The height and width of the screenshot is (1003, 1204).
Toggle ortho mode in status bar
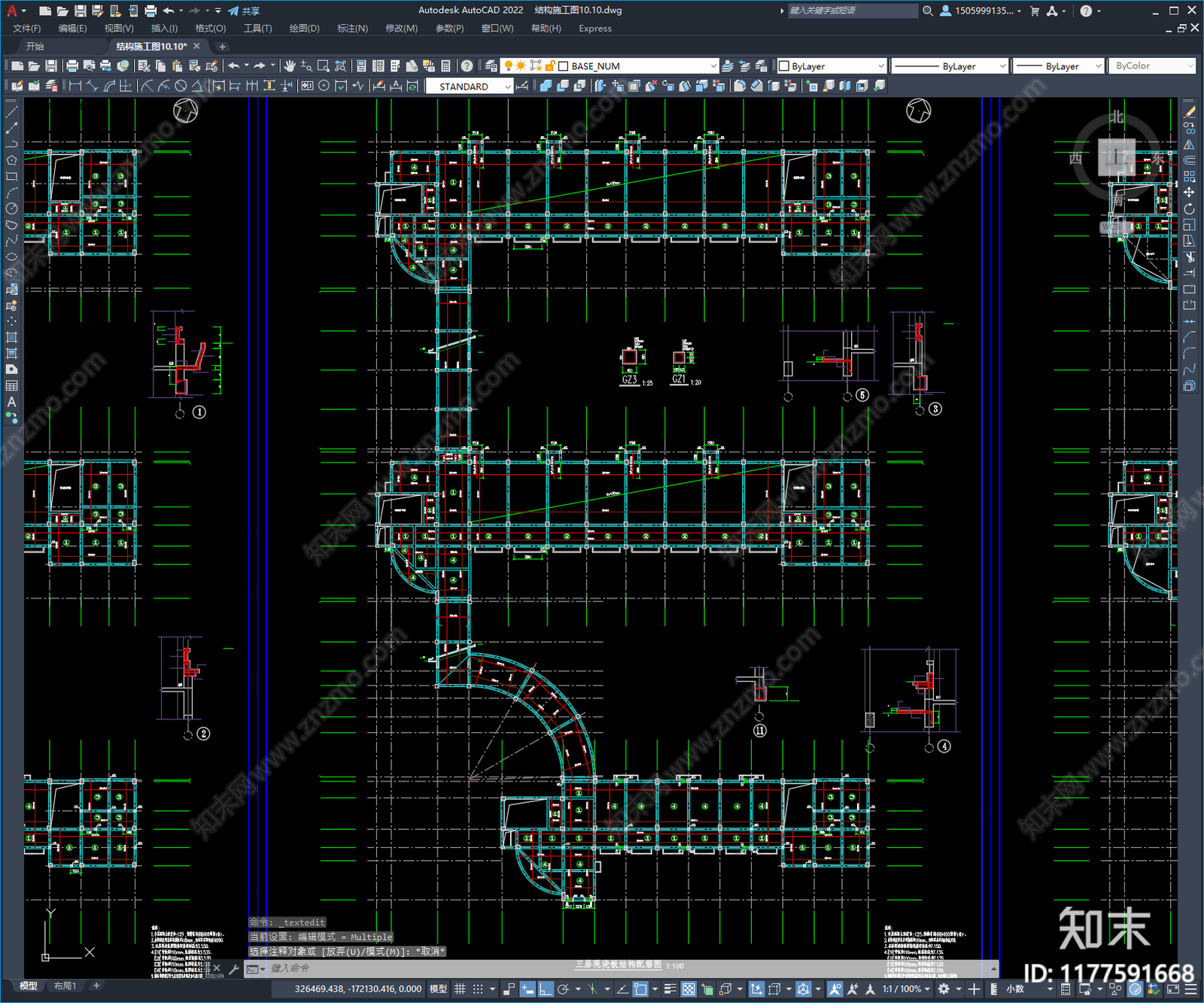coord(546,989)
